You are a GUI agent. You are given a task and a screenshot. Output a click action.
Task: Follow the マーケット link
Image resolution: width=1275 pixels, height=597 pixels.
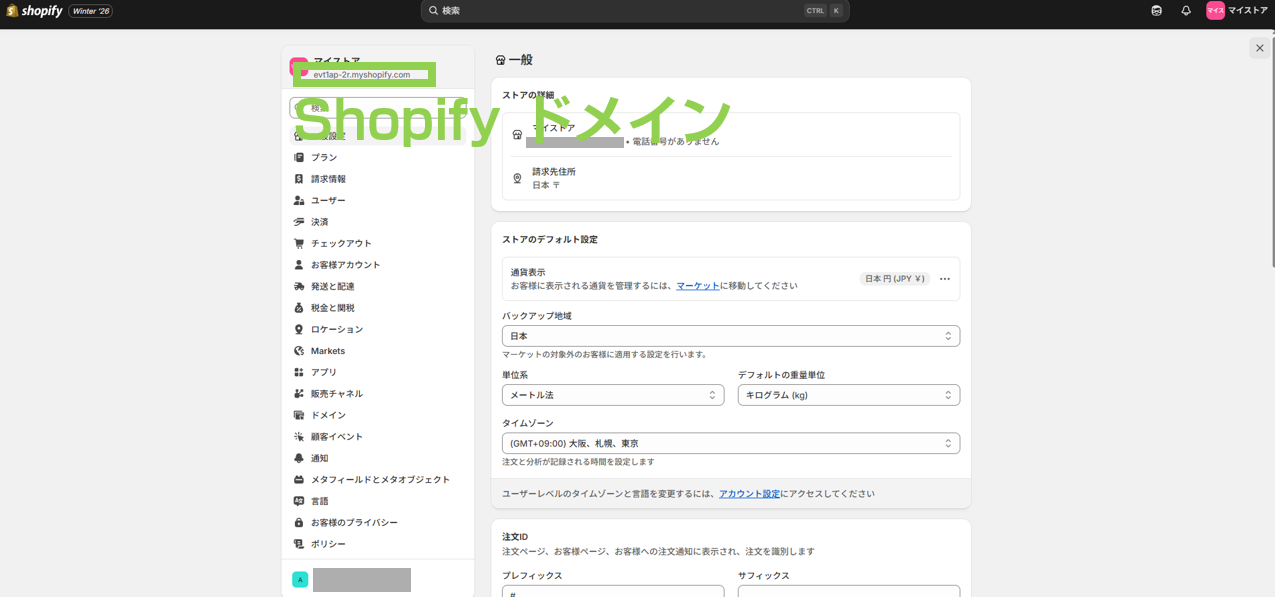(x=697, y=286)
